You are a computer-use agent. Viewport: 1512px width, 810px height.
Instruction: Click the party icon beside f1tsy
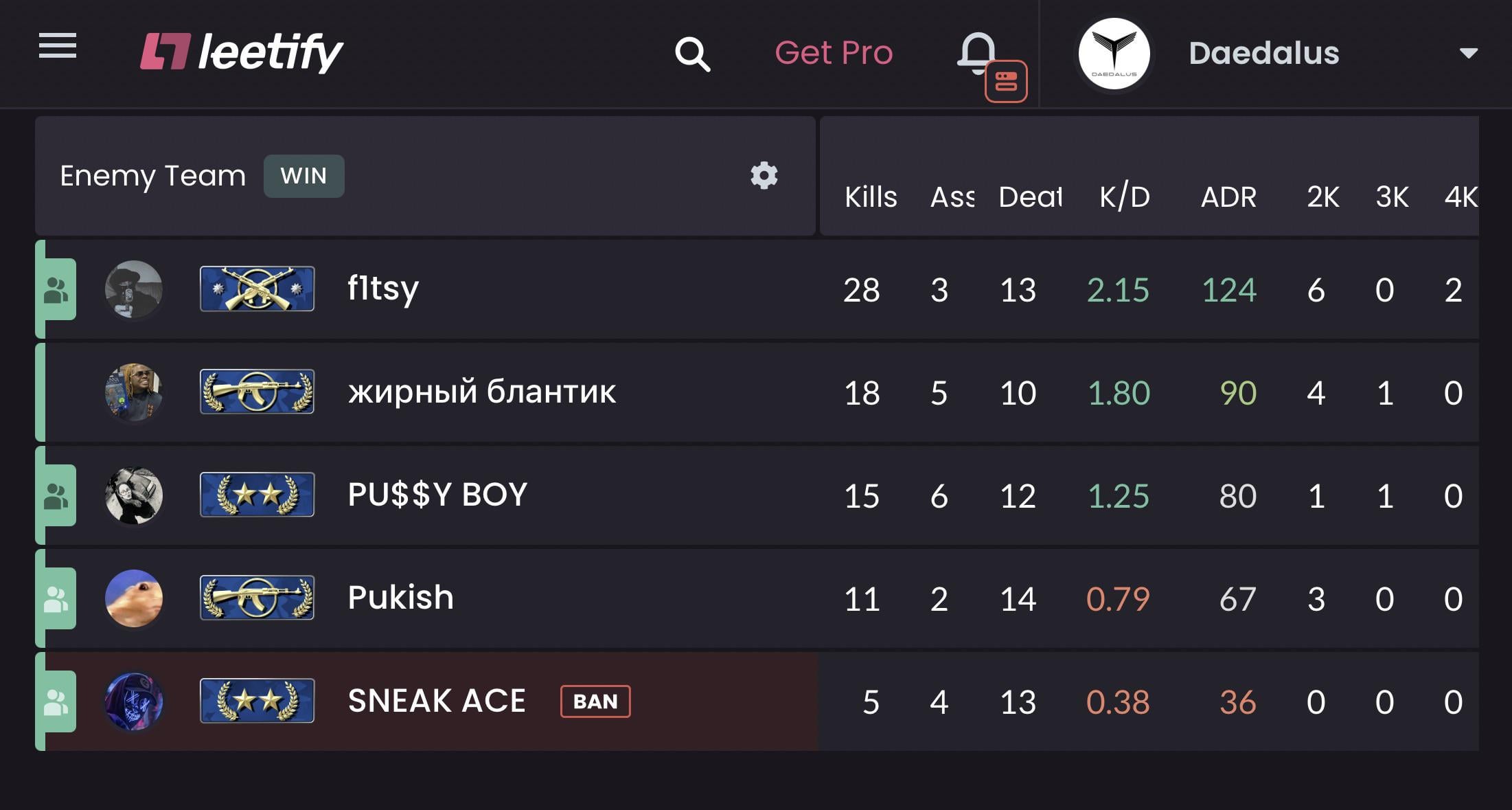tap(56, 290)
